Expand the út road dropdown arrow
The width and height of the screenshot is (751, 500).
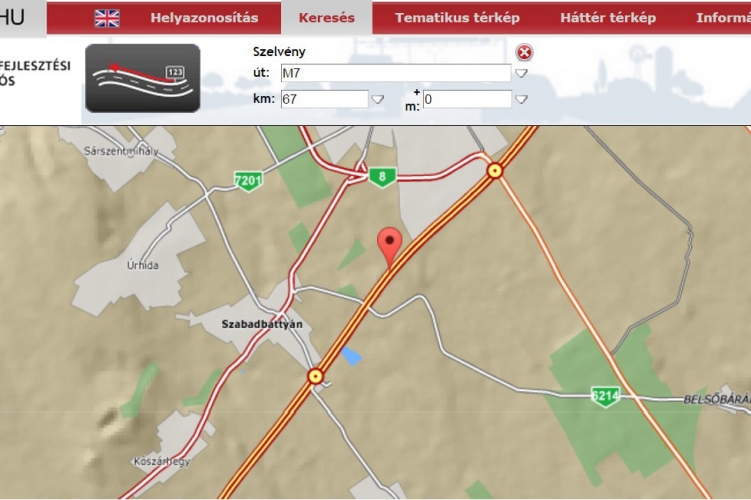(521, 73)
